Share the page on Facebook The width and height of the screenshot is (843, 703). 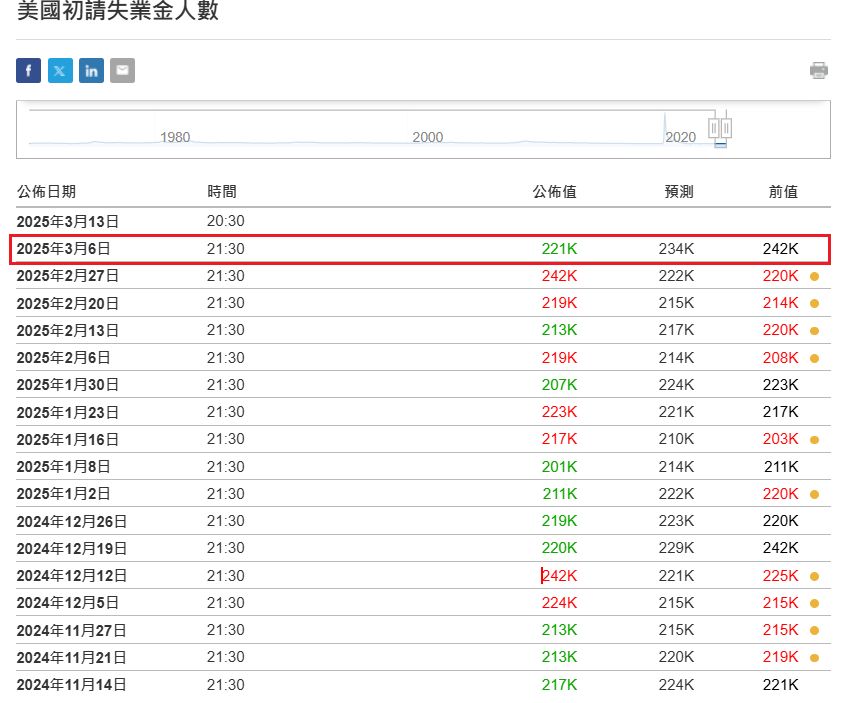28,70
